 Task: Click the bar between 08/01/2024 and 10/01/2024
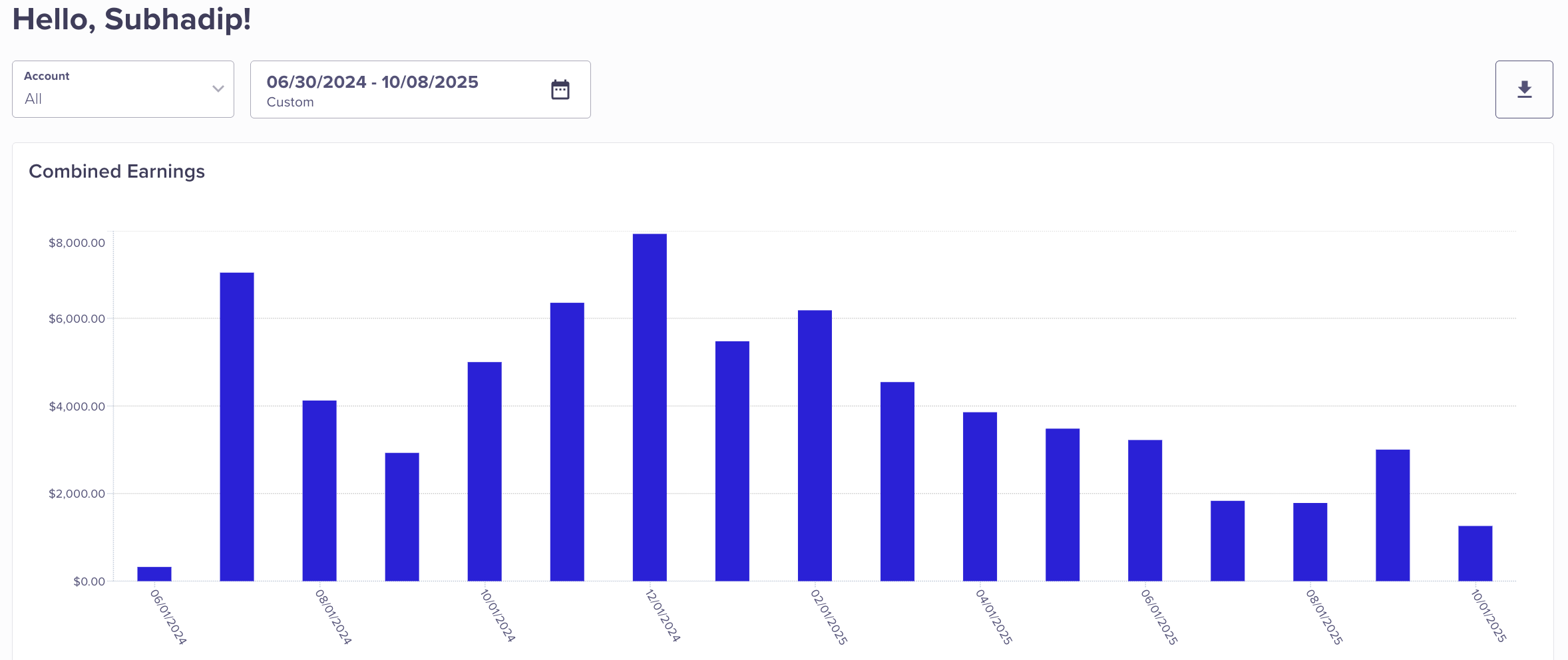click(402, 517)
